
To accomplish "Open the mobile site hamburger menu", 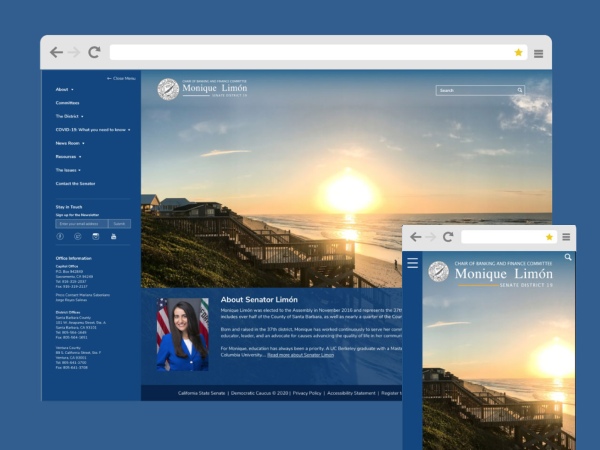I will tap(412, 263).
